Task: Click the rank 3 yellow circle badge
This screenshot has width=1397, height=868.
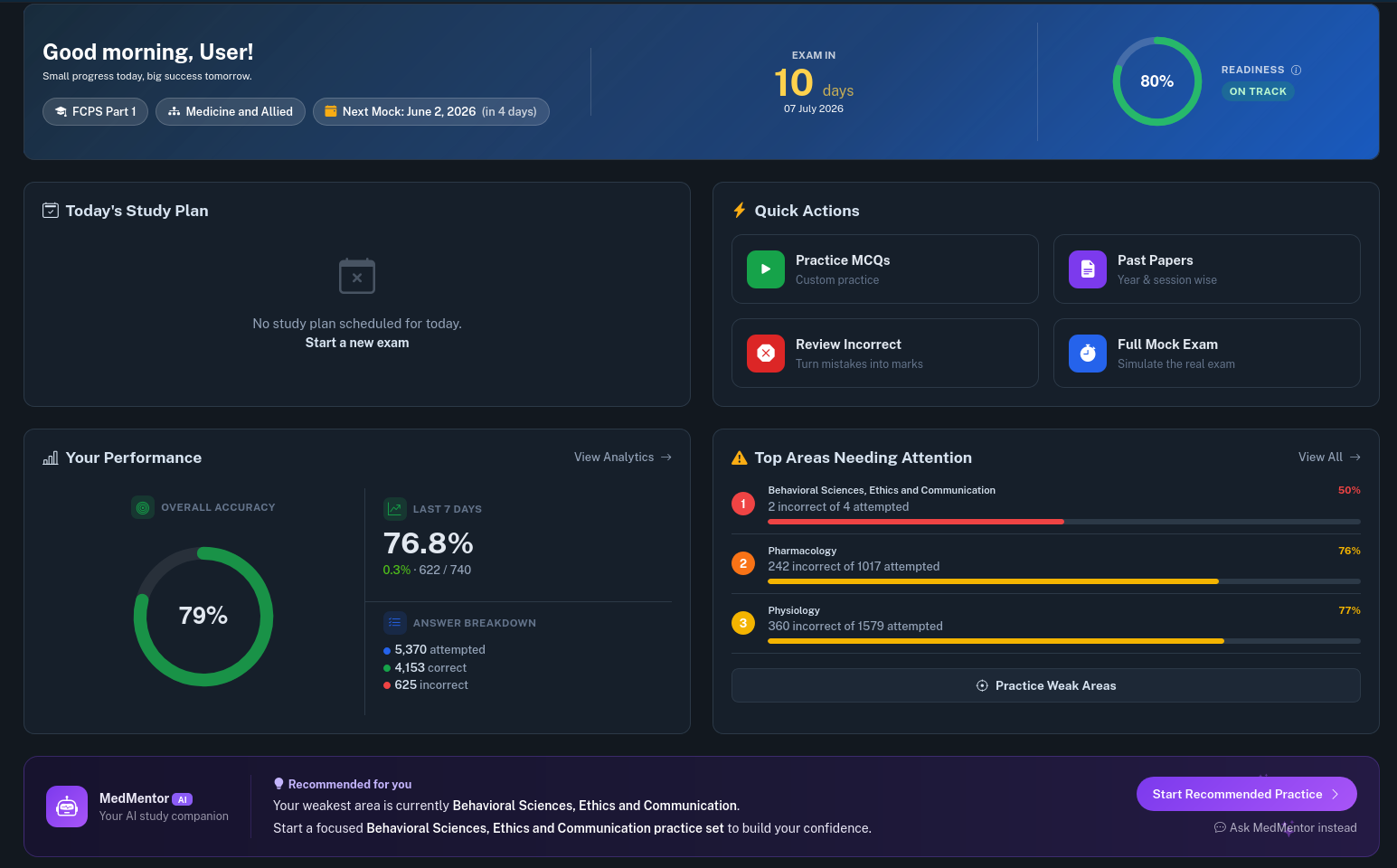Action: [x=743, y=623]
